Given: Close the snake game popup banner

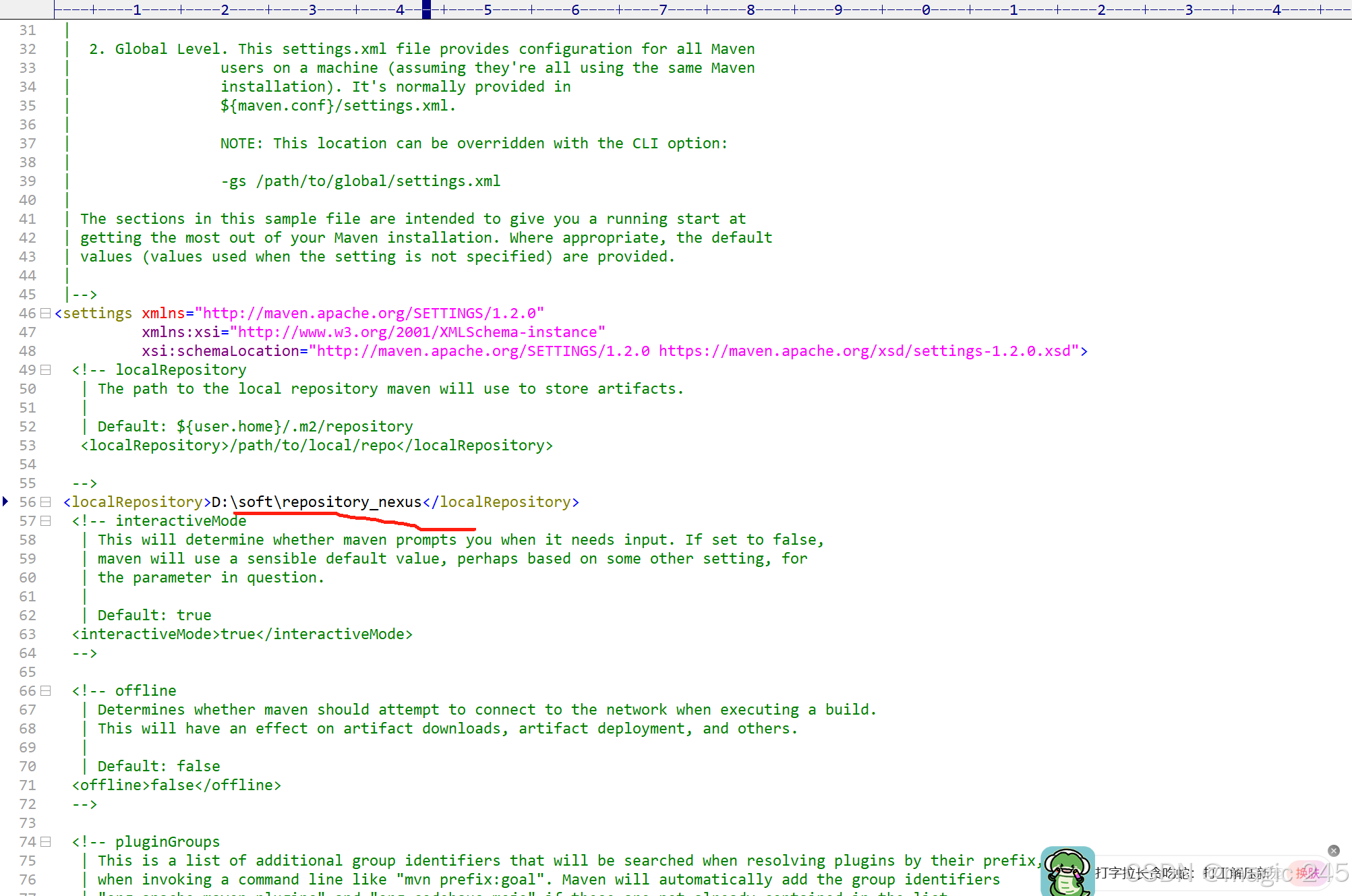Looking at the screenshot, I should (1333, 851).
